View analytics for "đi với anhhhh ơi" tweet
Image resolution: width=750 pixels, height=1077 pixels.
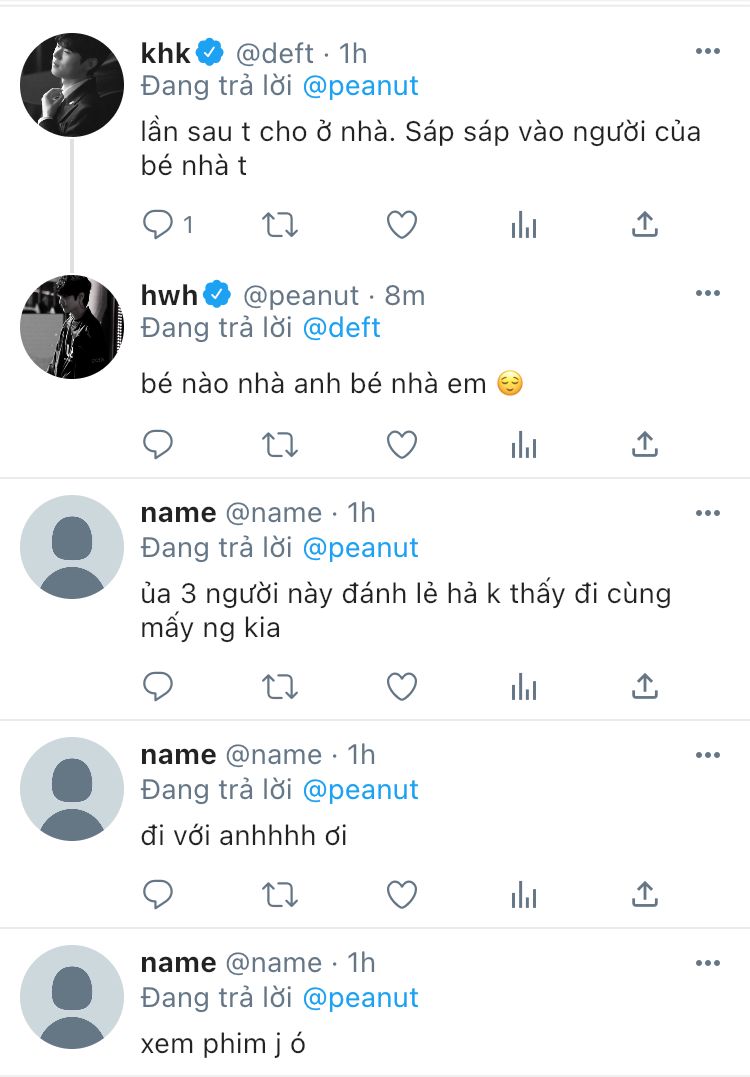pyautogui.click(x=523, y=893)
